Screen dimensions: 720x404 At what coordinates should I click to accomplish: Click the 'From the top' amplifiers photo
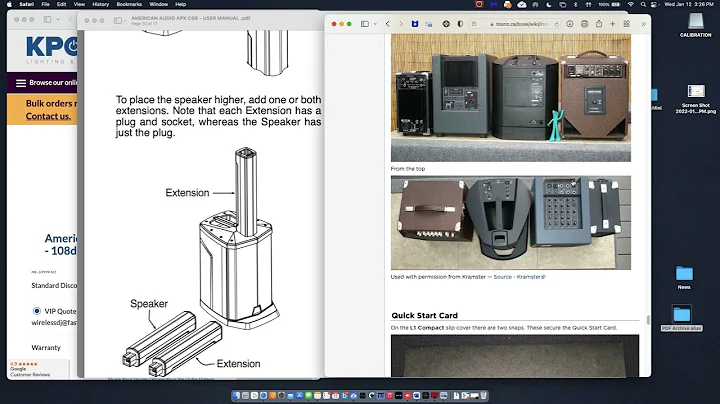coord(511,223)
